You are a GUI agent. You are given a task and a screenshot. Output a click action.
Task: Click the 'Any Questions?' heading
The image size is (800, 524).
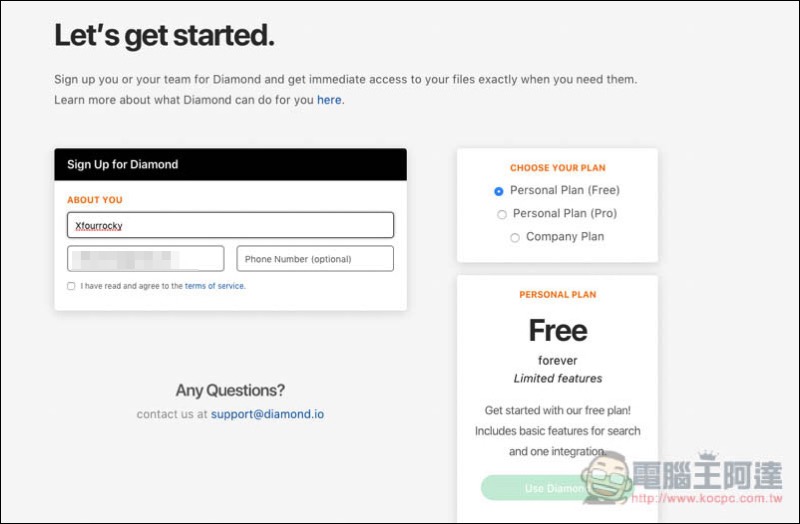(230, 390)
